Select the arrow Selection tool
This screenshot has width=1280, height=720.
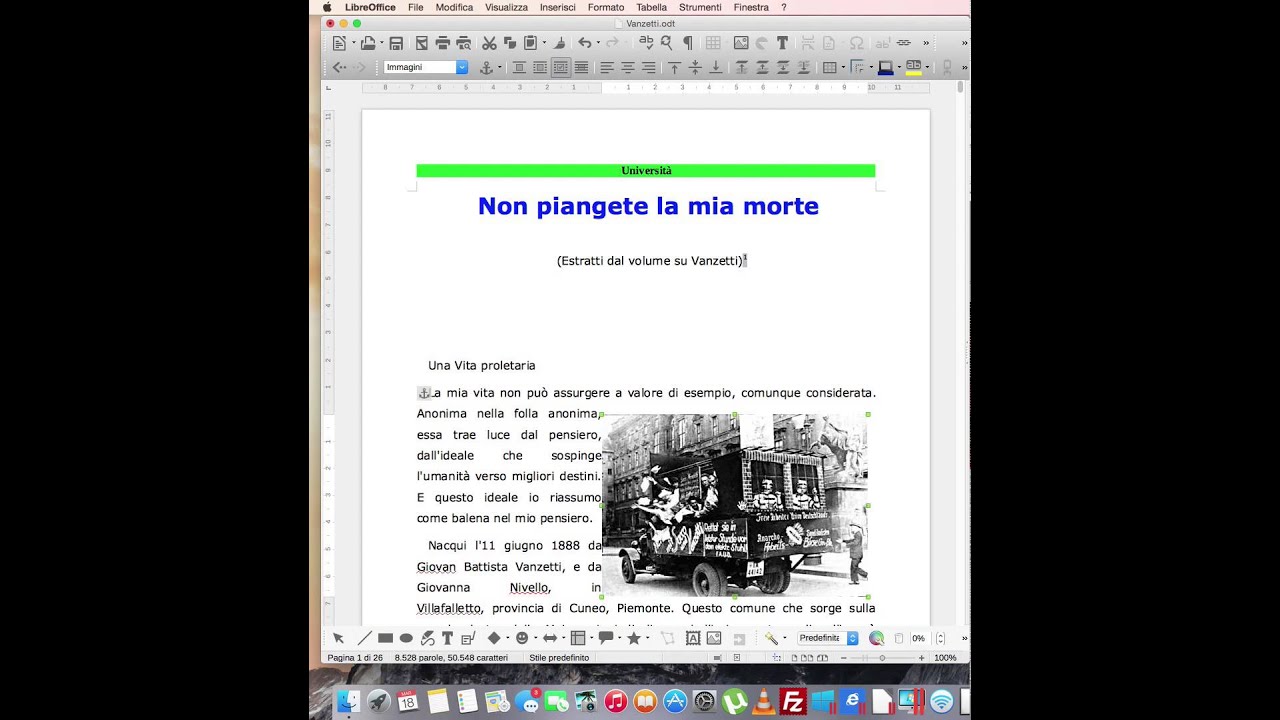[x=338, y=638]
